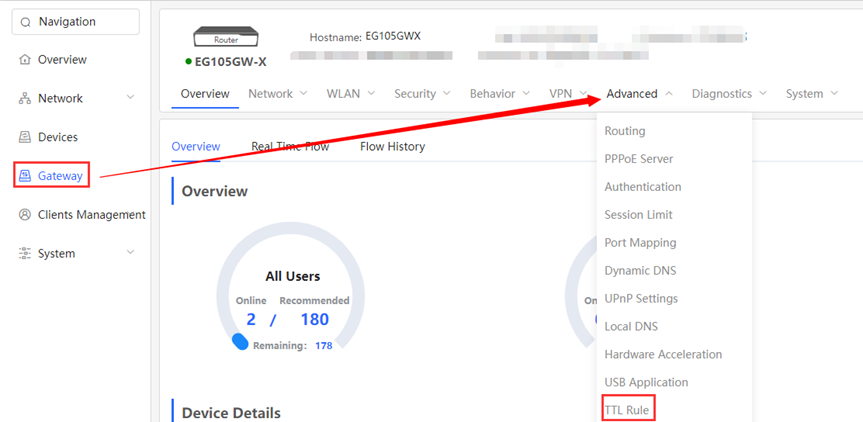Click the System settings icon in sidebar
The height and width of the screenshot is (422, 863).
(25, 254)
